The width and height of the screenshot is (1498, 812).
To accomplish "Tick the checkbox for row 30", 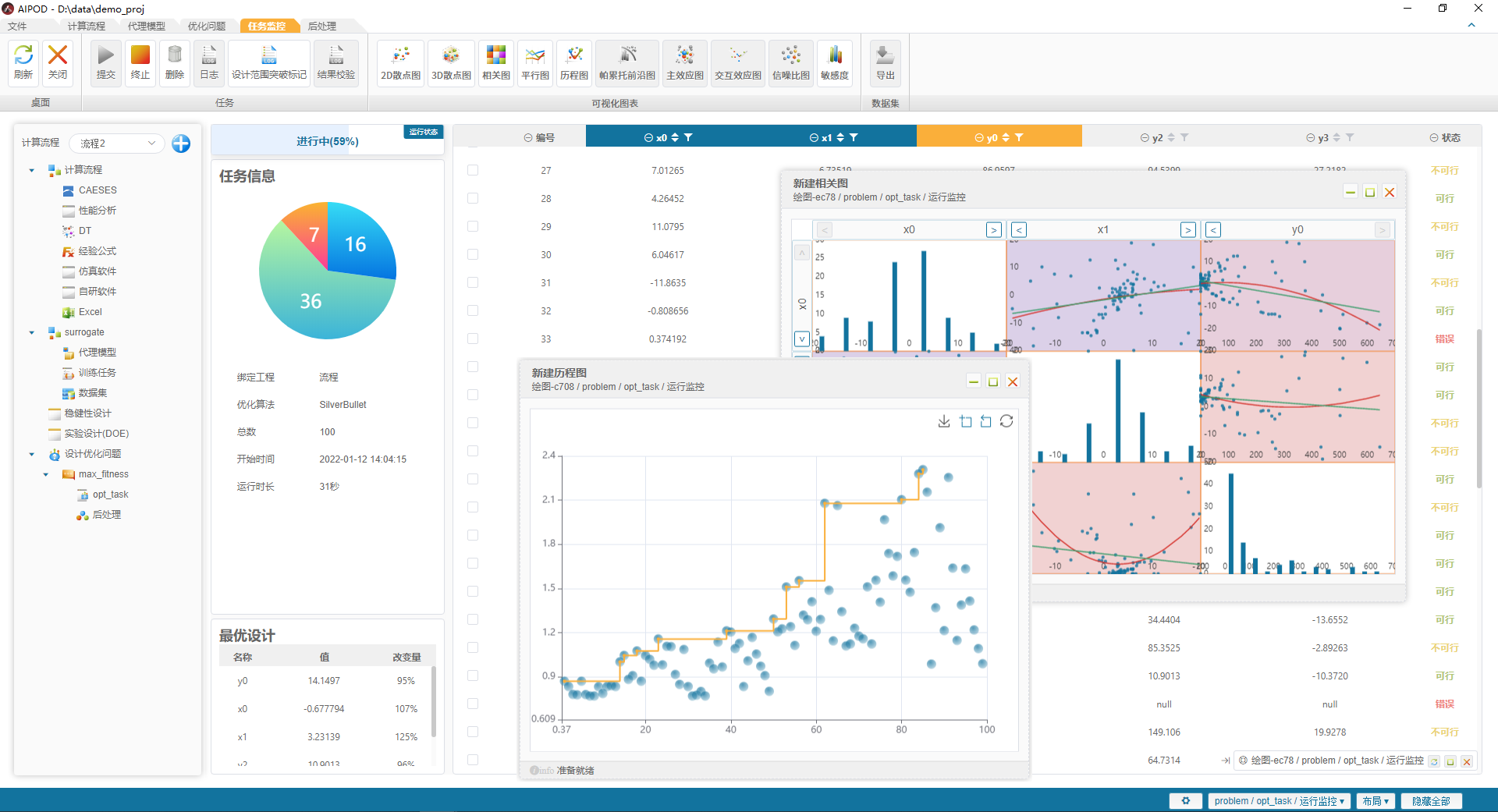I will pos(473,254).
